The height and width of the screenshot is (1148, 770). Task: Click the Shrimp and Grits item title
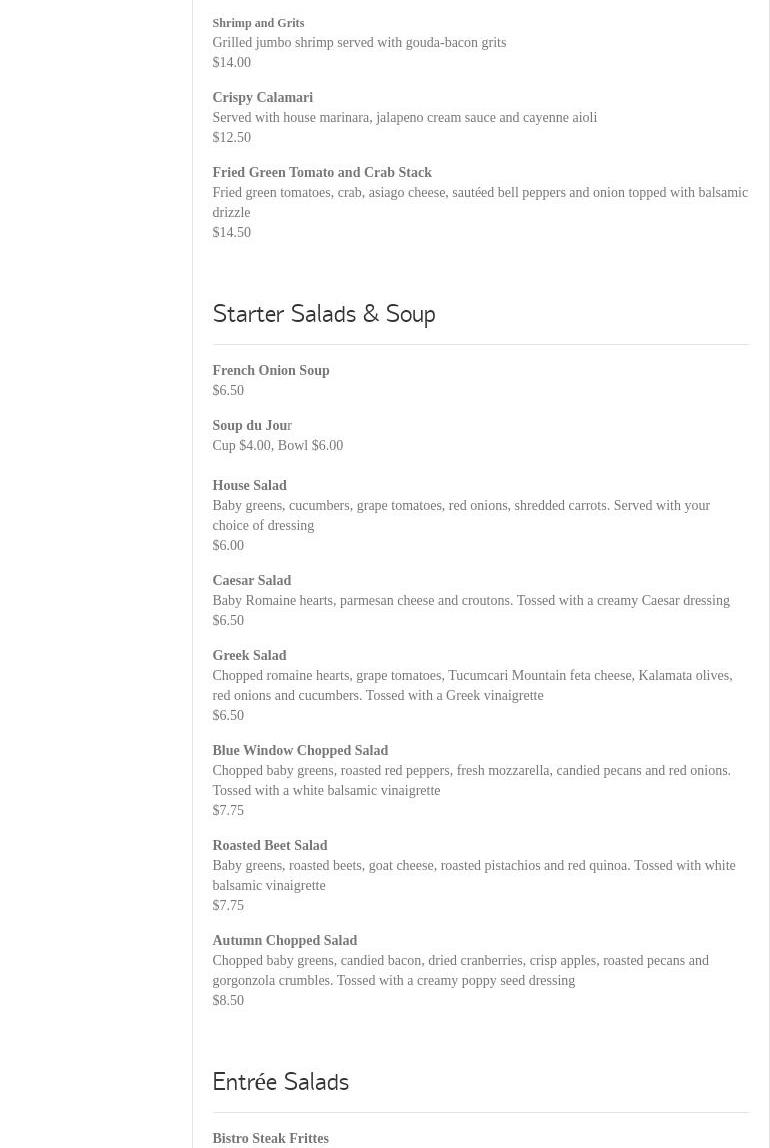coord(258,23)
